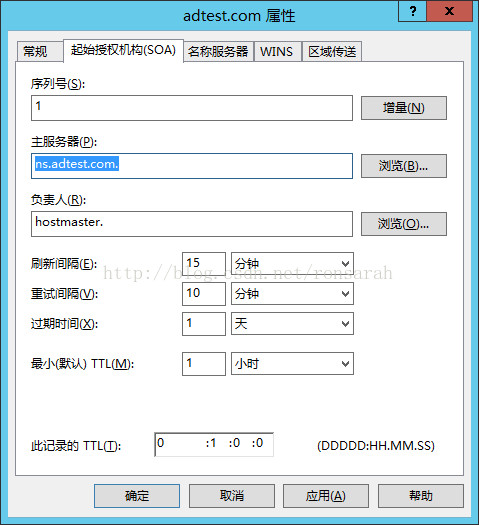Close the adtest.com properties dialog
The width and height of the screenshot is (479, 525).
click(x=450, y=12)
